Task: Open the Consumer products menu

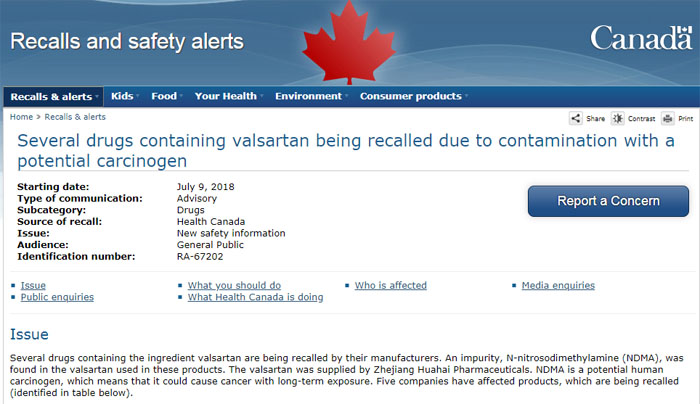Action: click(414, 97)
